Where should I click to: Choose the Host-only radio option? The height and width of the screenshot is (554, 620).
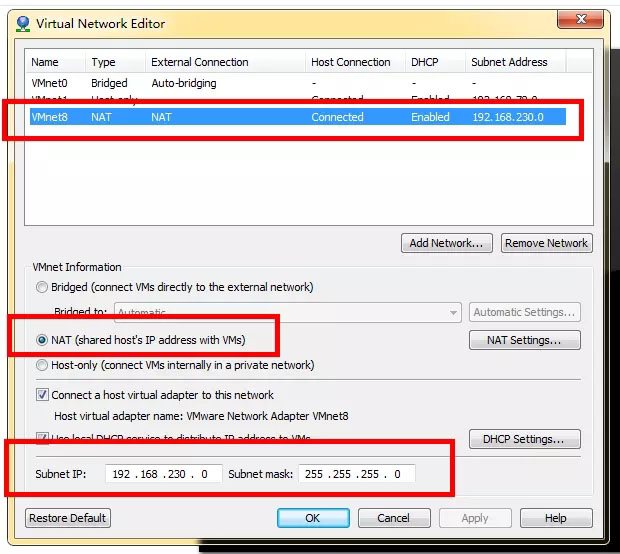coord(42,365)
